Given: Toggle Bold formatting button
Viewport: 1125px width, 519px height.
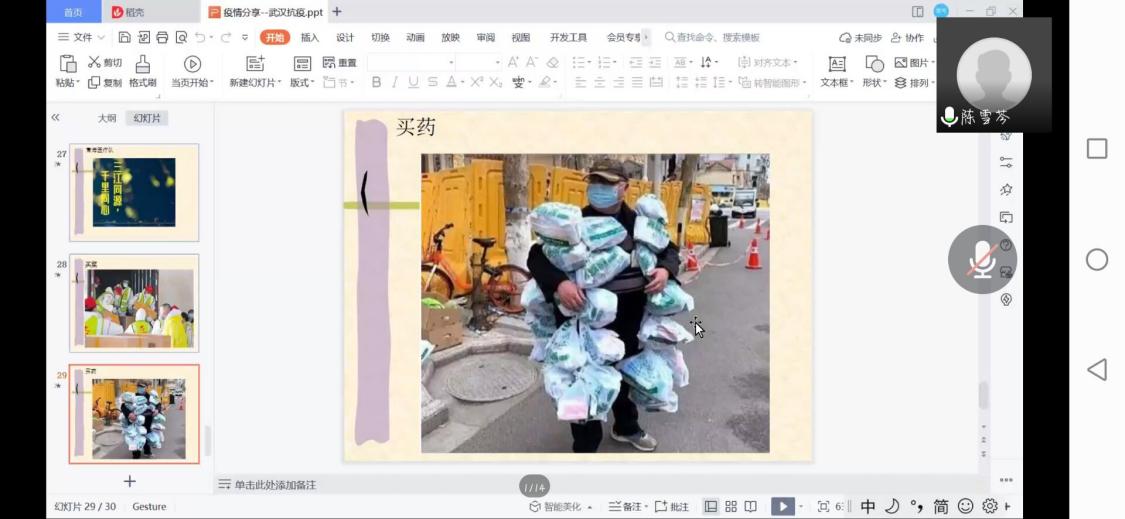Looking at the screenshot, I should point(376,83).
